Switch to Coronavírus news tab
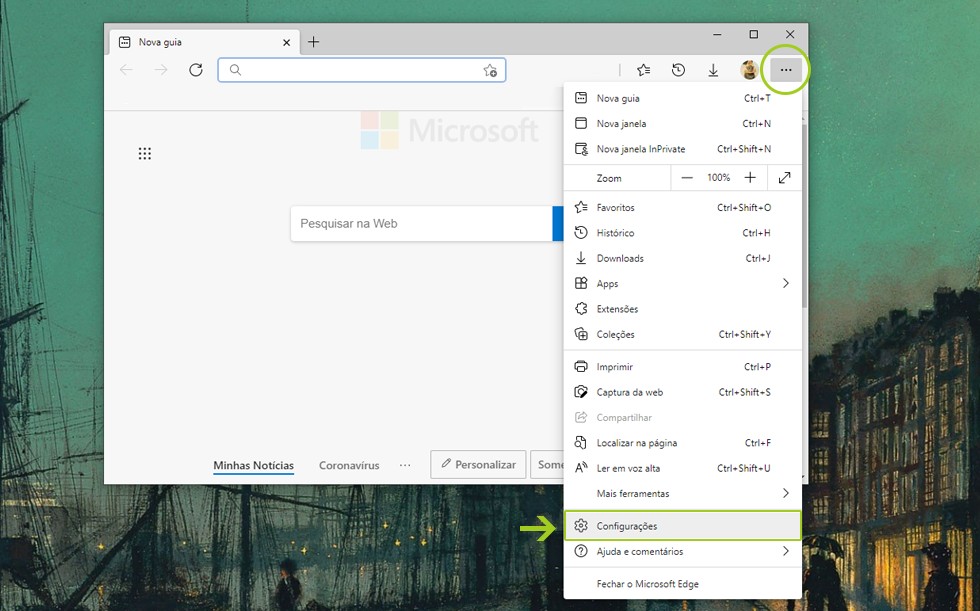 pos(349,465)
